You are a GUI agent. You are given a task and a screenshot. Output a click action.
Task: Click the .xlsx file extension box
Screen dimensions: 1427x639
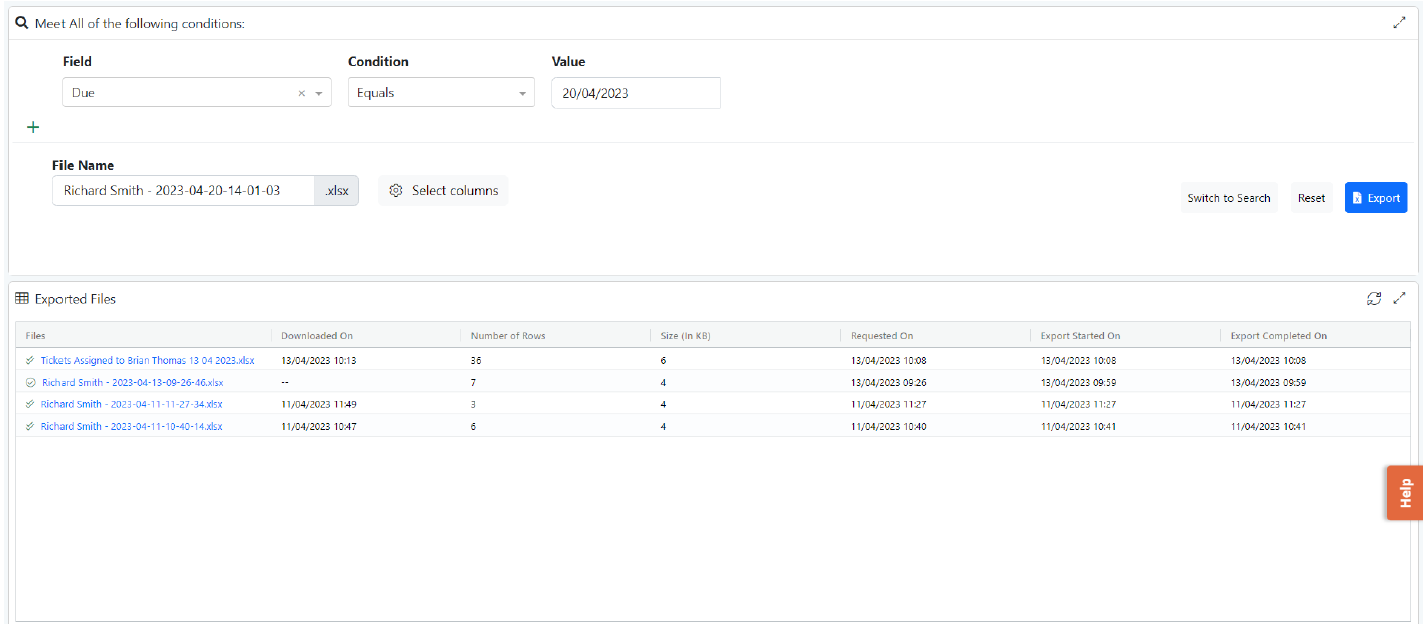coord(336,191)
